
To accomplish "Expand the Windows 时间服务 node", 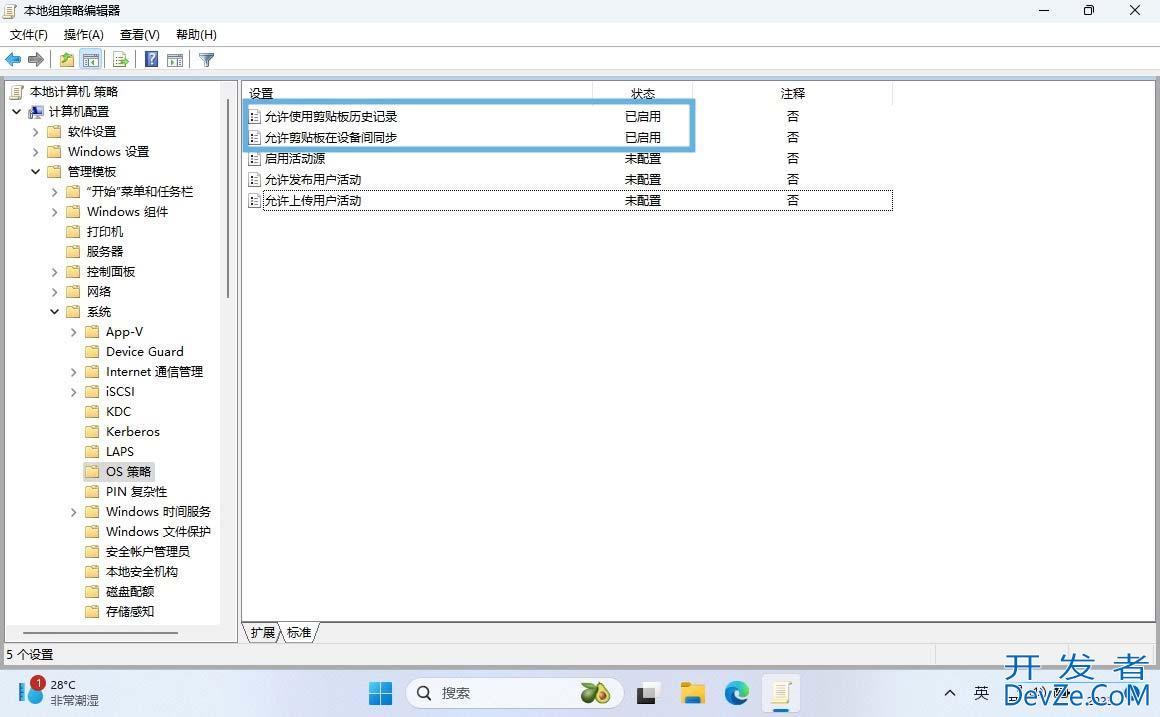I will click(x=73, y=511).
